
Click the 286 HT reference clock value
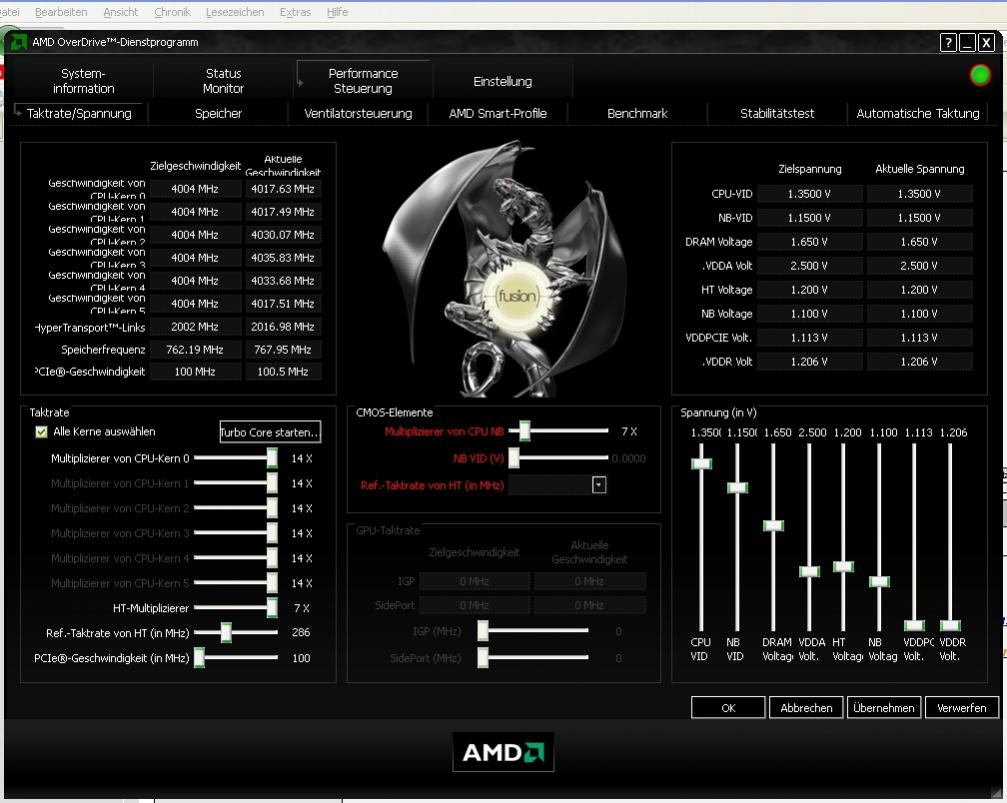pos(301,633)
